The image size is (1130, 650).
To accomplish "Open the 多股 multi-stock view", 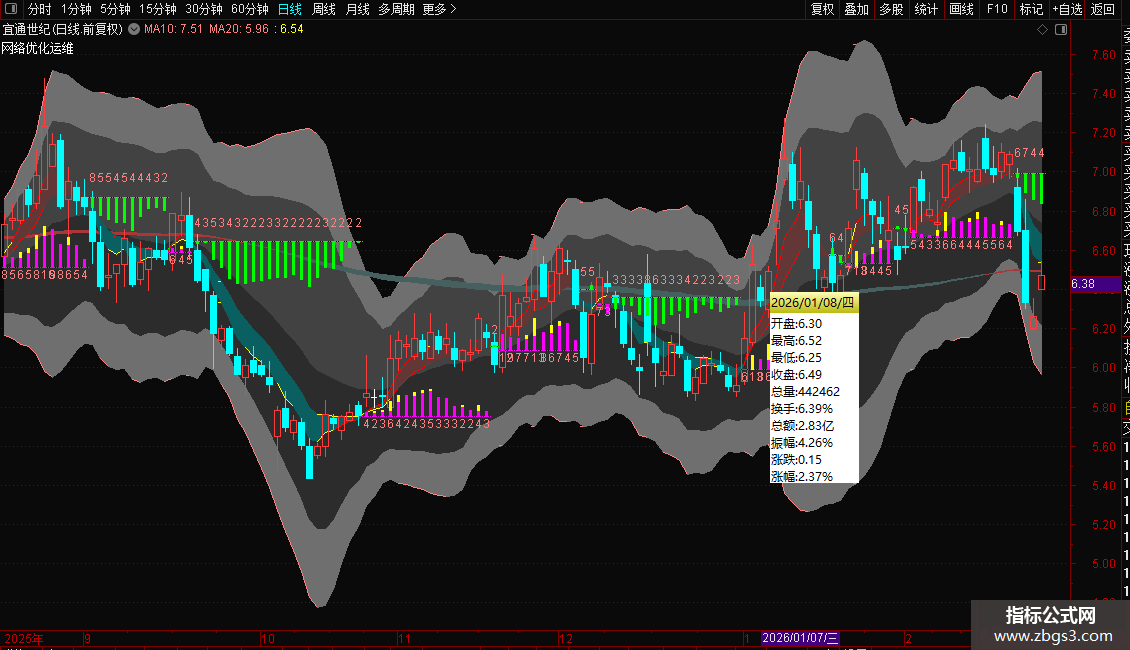I will click(x=891, y=9).
